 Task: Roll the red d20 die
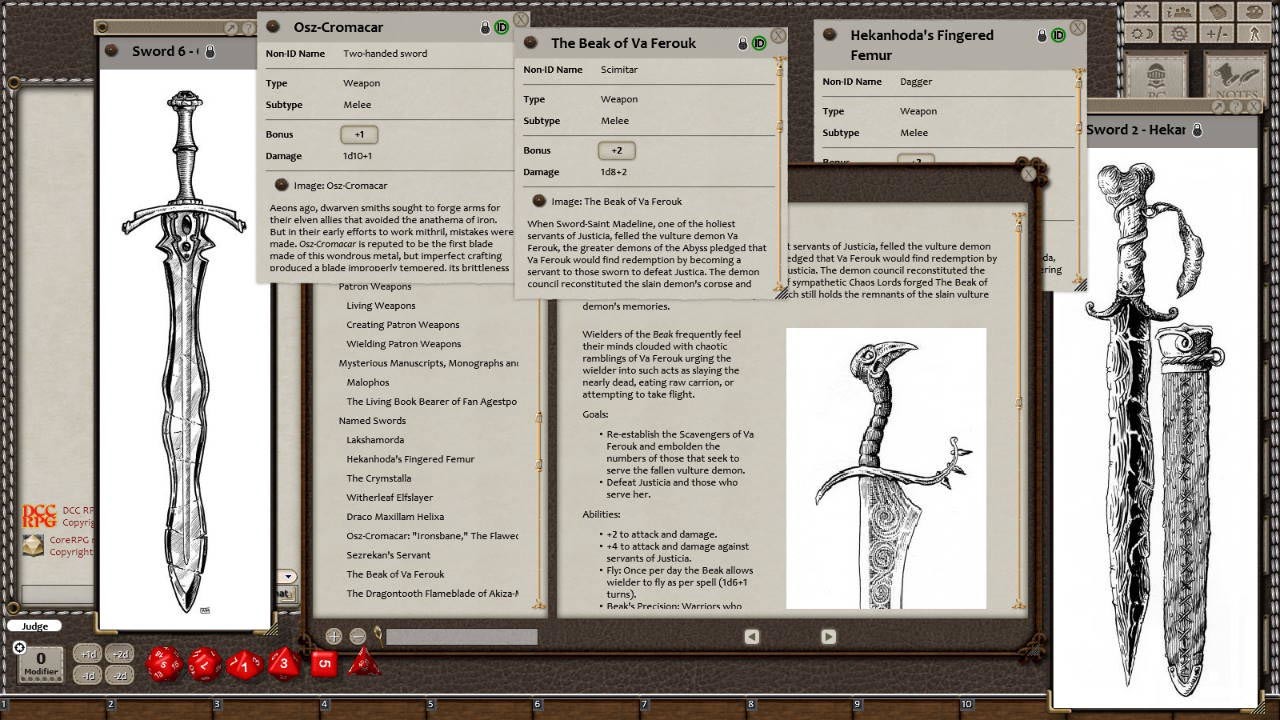(164, 662)
